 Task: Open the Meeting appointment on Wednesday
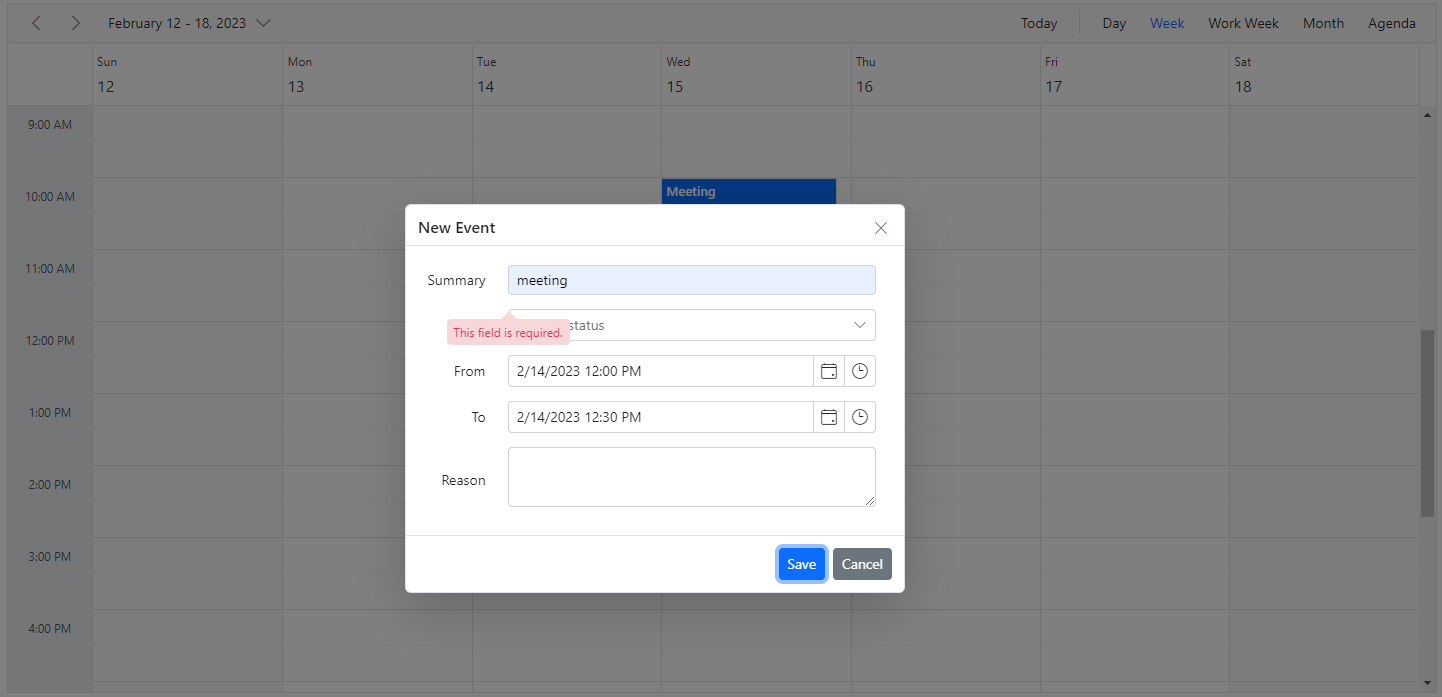tap(749, 192)
